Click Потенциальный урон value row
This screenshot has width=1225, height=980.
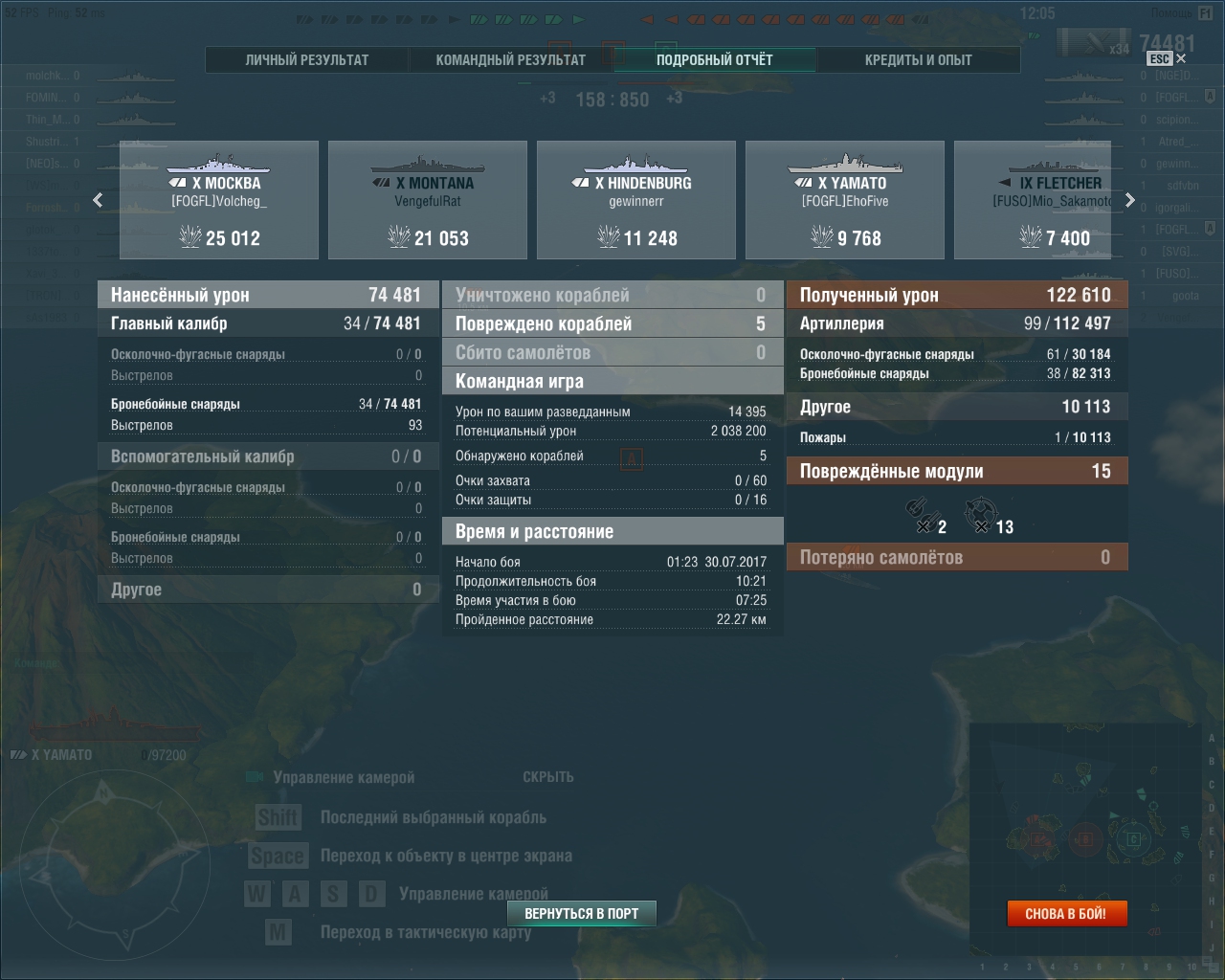point(612,431)
